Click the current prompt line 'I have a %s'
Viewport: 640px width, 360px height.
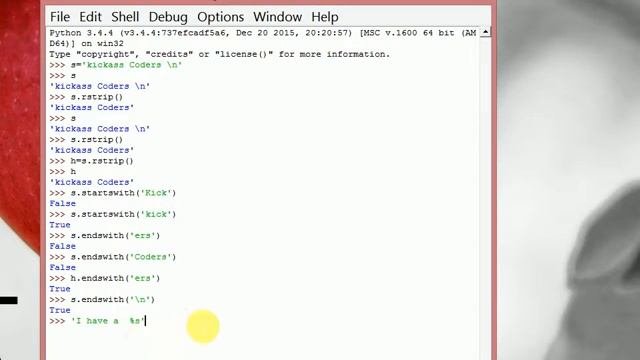click(x=97, y=321)
